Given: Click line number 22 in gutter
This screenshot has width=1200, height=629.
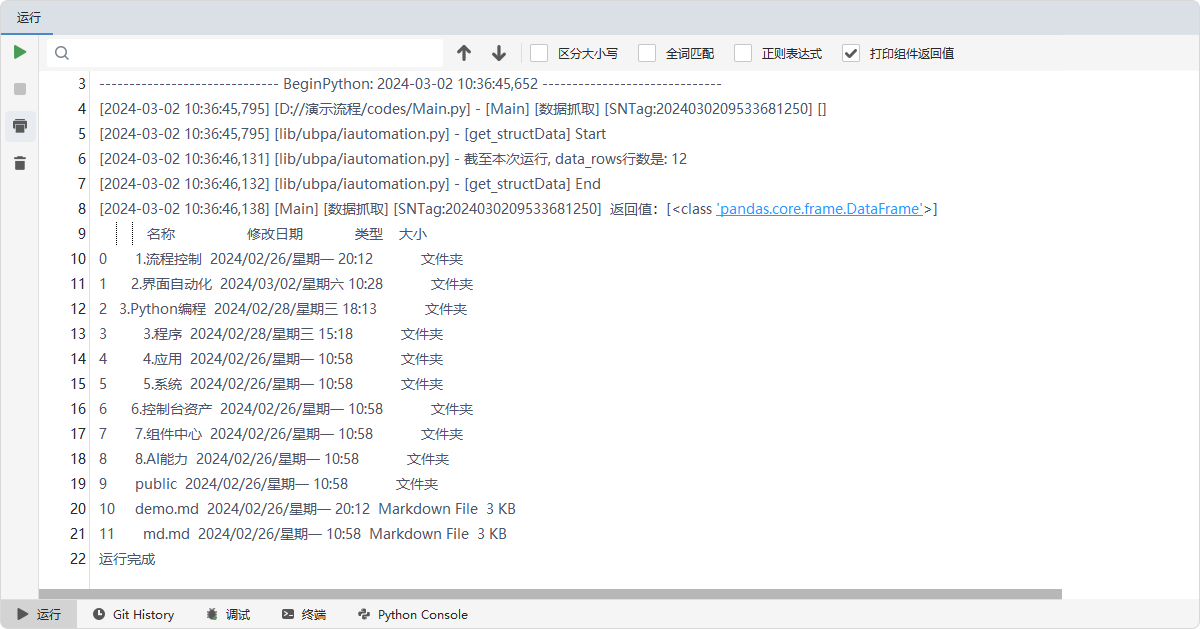Looking at the screenshot, I should point(78,559).
